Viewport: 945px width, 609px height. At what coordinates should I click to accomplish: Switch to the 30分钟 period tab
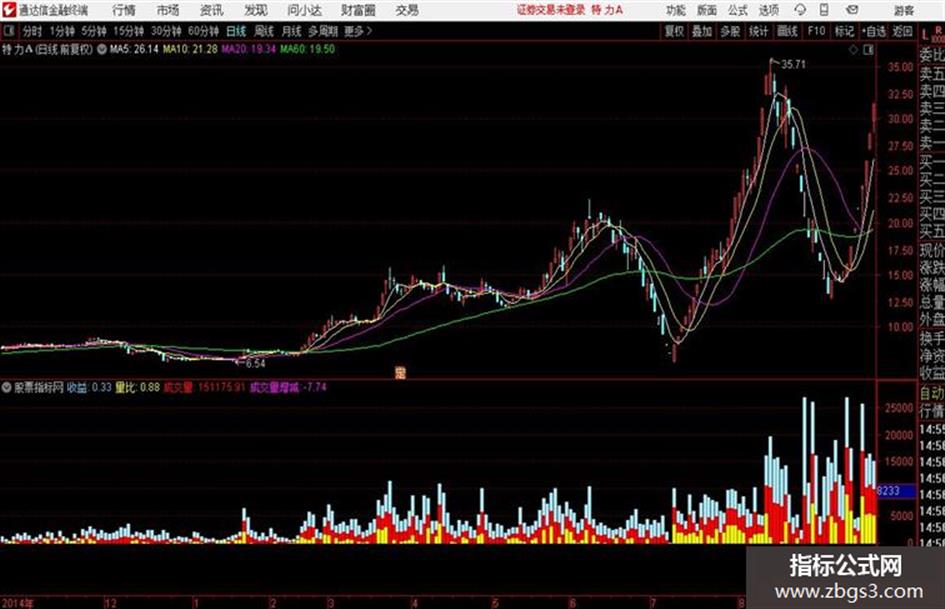coord(166,31)
